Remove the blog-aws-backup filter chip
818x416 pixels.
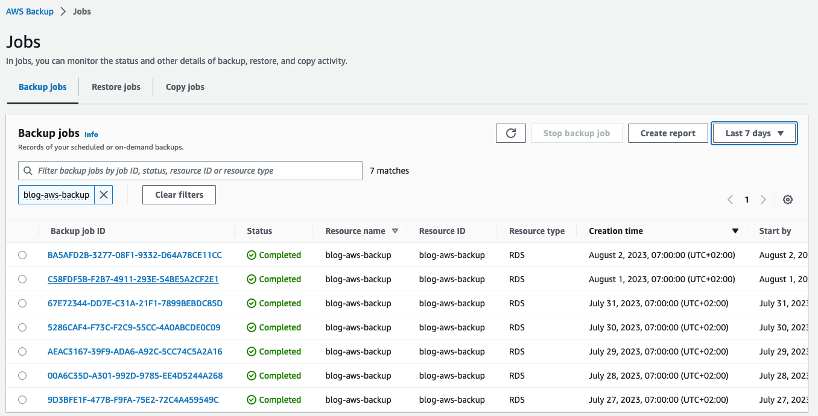[x=105, y=195]
